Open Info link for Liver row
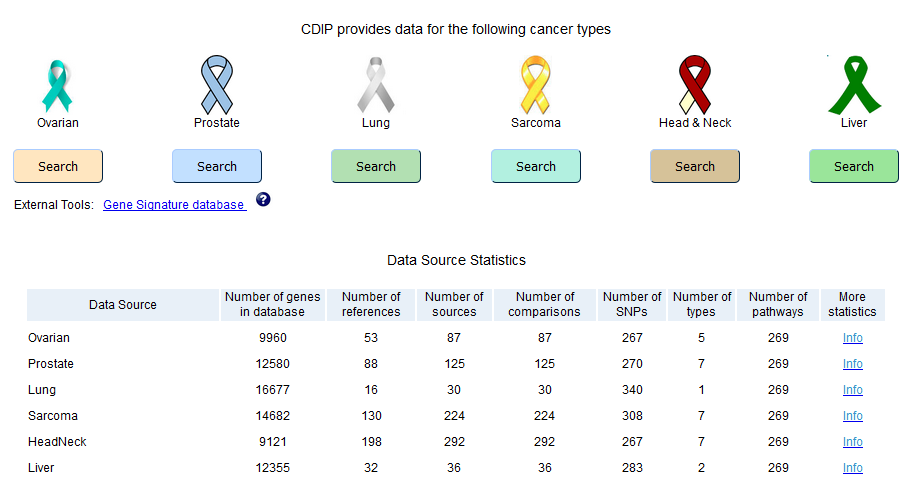Image resolution: width=919 pixels, height=503 pixels. 853,468
